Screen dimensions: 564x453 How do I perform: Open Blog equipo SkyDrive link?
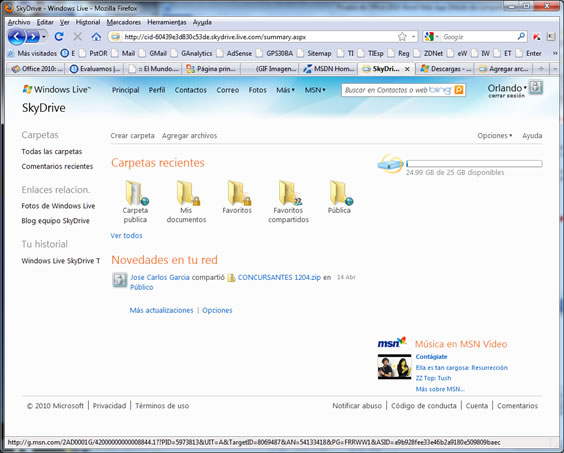55,221
